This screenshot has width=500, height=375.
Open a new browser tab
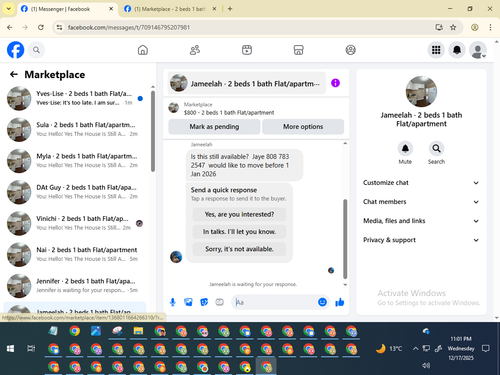(230, 9)
